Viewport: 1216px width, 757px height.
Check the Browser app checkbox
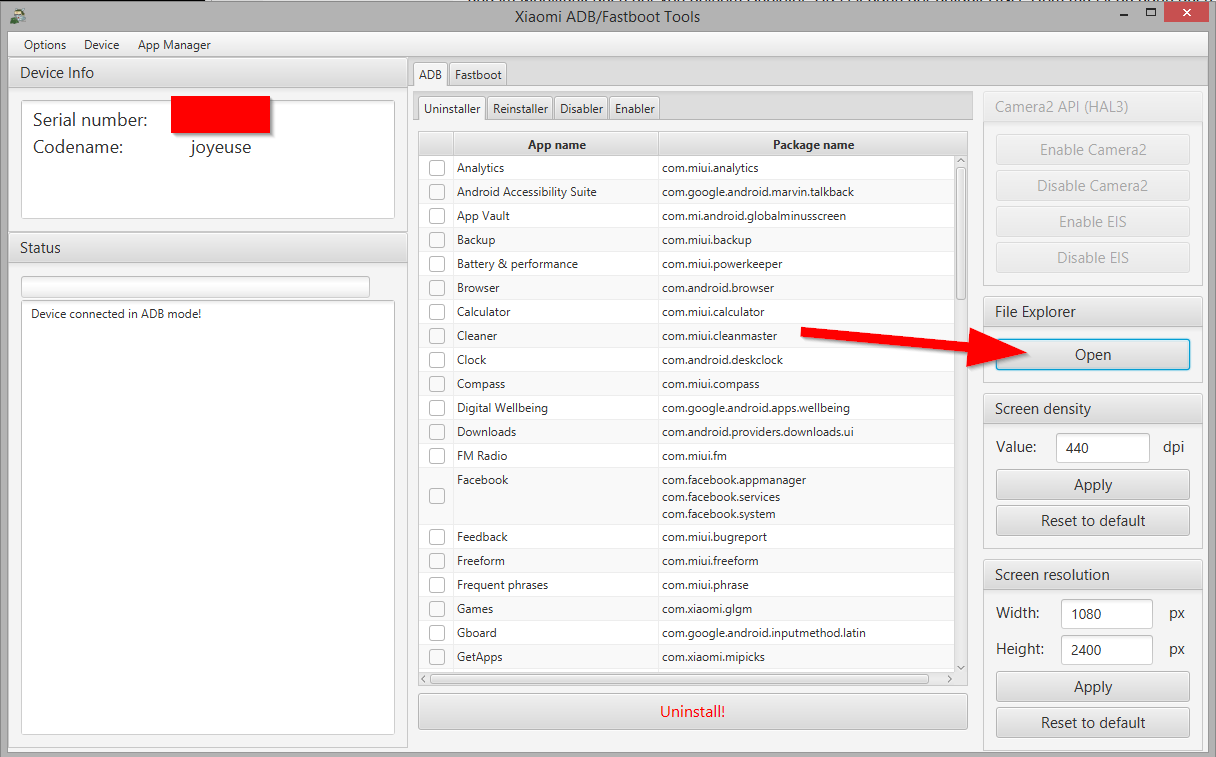click(437, 288)
